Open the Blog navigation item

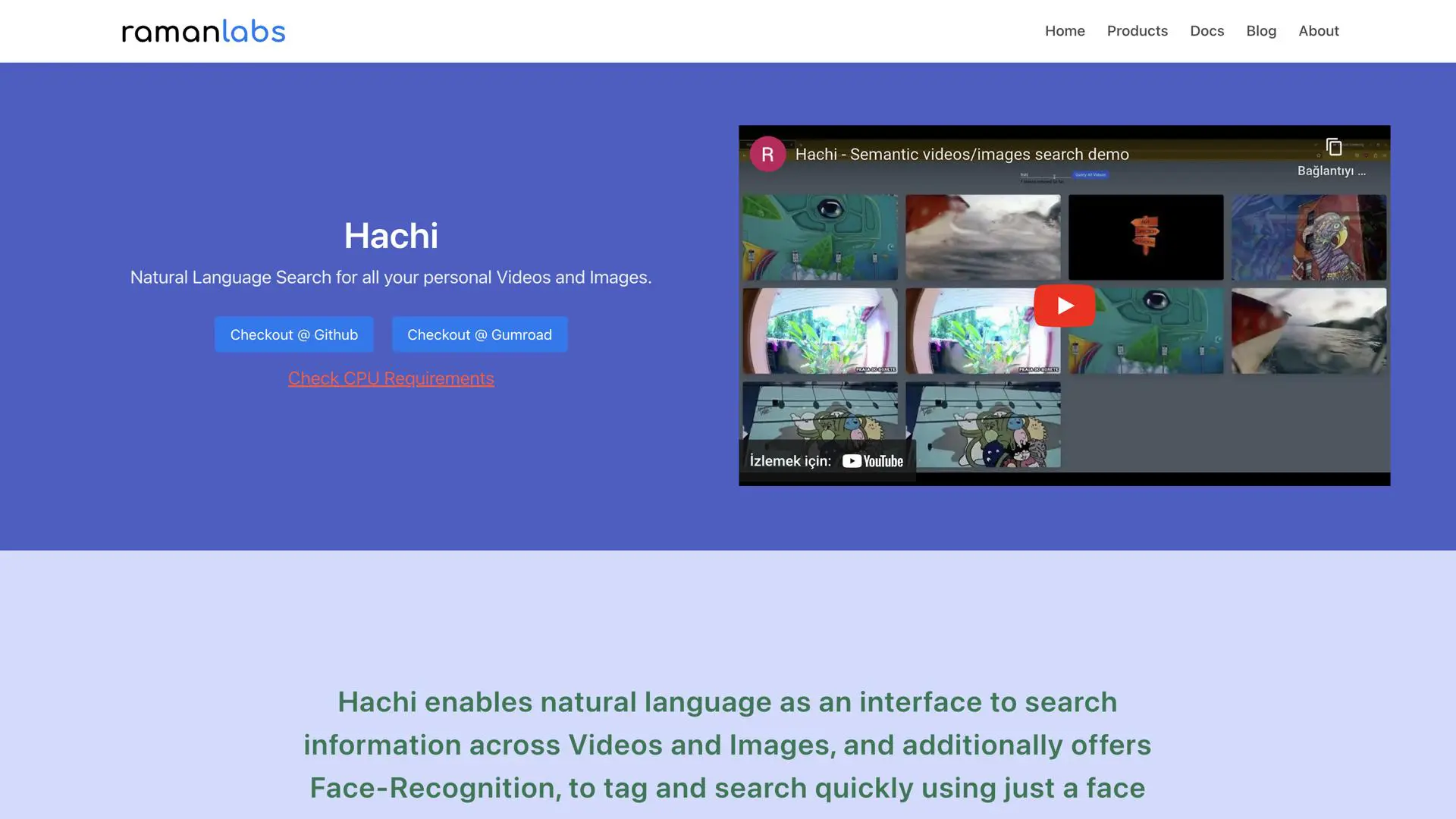tap(1261, 30)
